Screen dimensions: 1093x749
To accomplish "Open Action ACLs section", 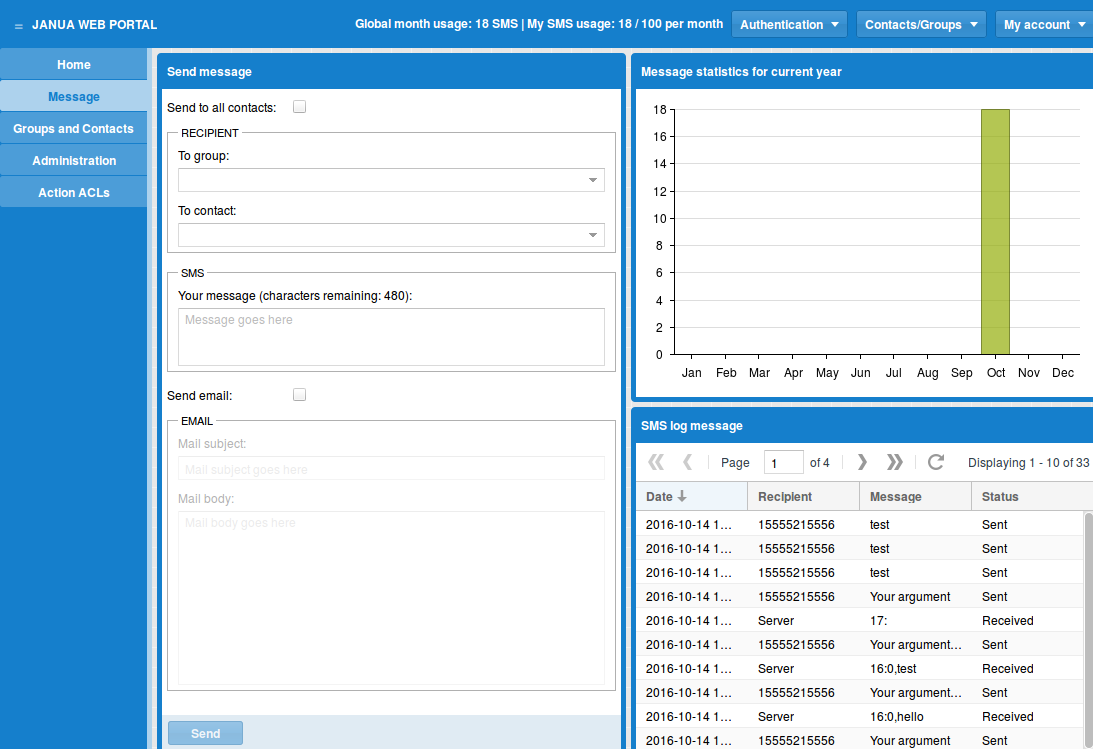I will pos(74,193).
